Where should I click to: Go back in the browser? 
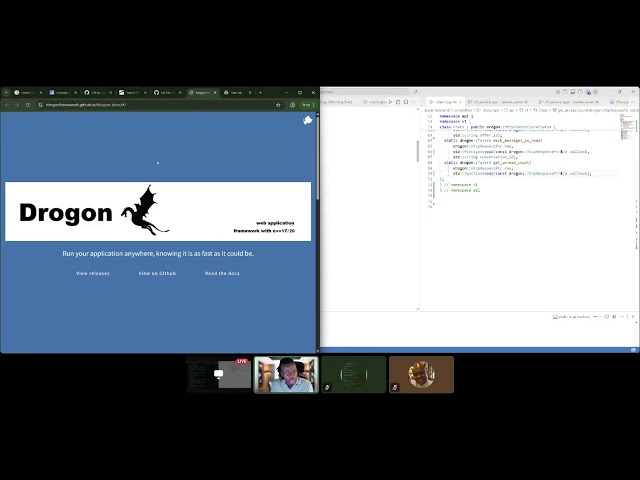[x=7, y=105]
